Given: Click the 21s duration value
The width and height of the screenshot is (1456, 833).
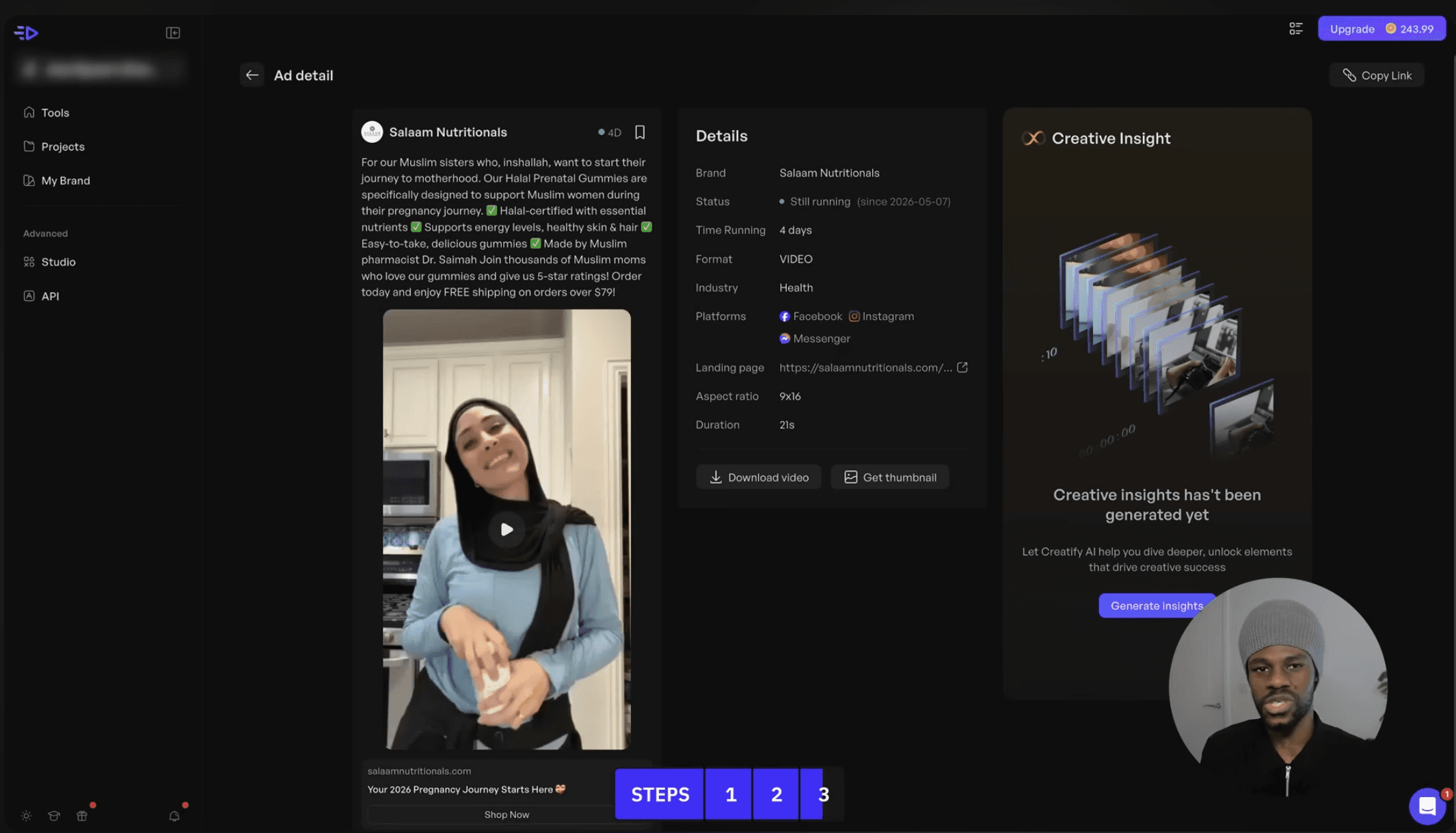Looking at the screenshot, I should pyautogui.click(x=787, y=425).
